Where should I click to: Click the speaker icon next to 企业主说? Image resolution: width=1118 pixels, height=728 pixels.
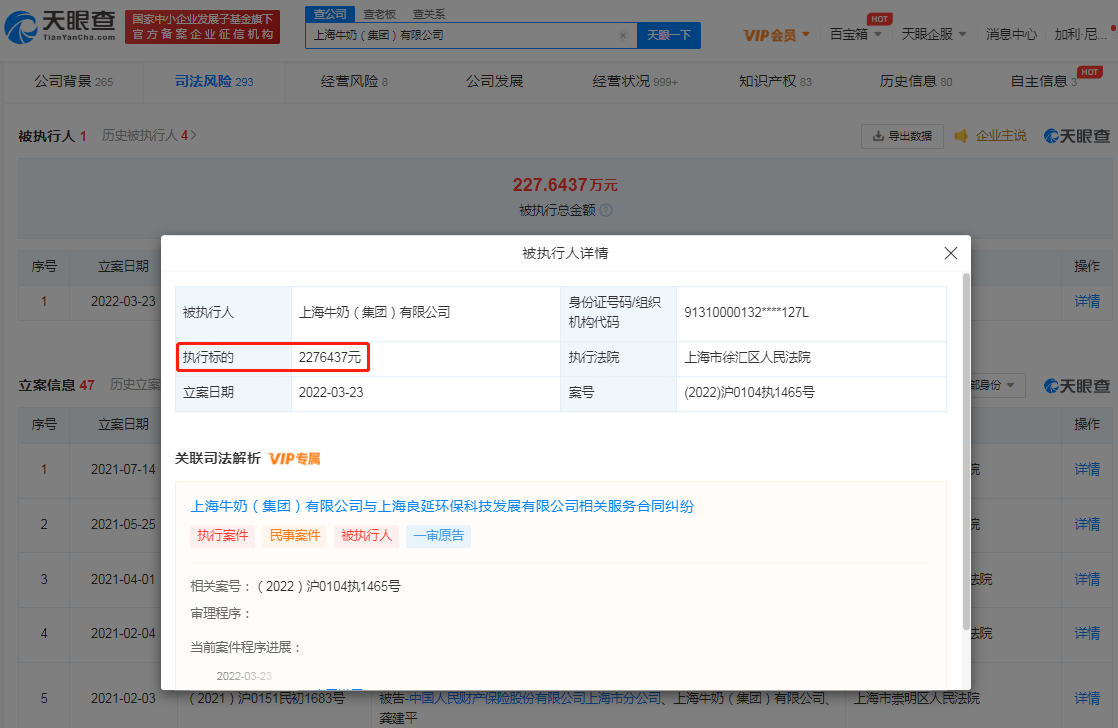point(961,135)
